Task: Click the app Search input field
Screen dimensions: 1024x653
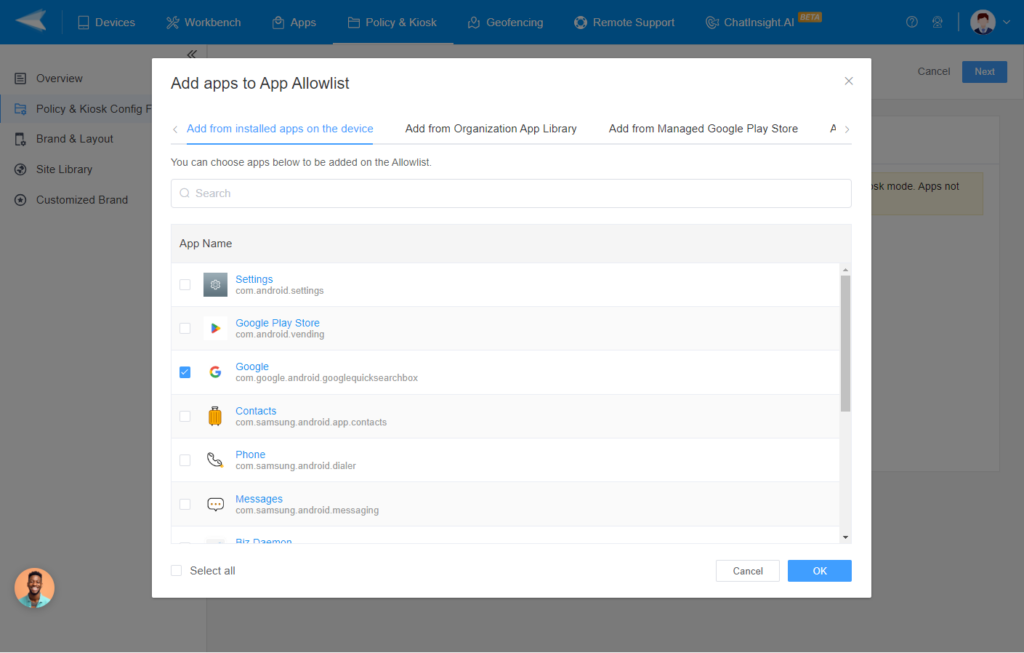Action: [x=510, y=193]
